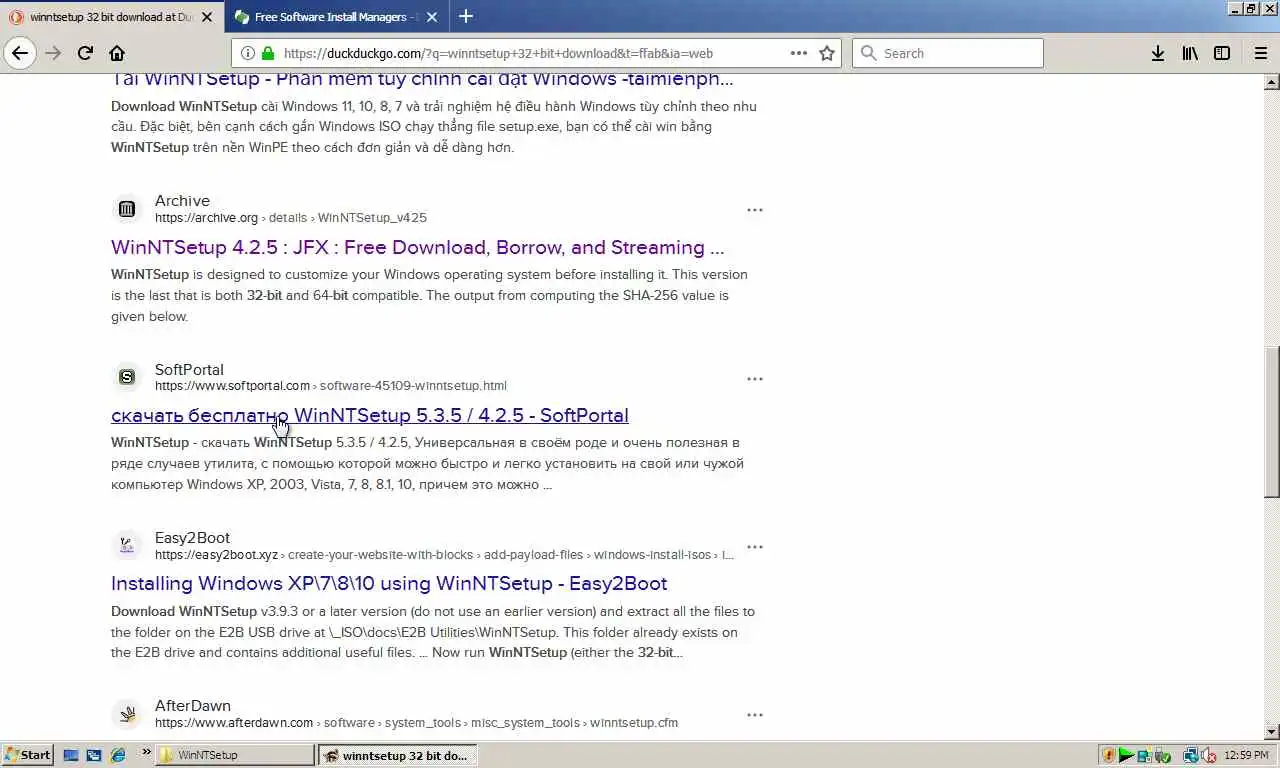Image resolution: width=1280 pixels, height=768 pixels.
Task: Click the volume muted tray icon
Action: coord(1208,755)
